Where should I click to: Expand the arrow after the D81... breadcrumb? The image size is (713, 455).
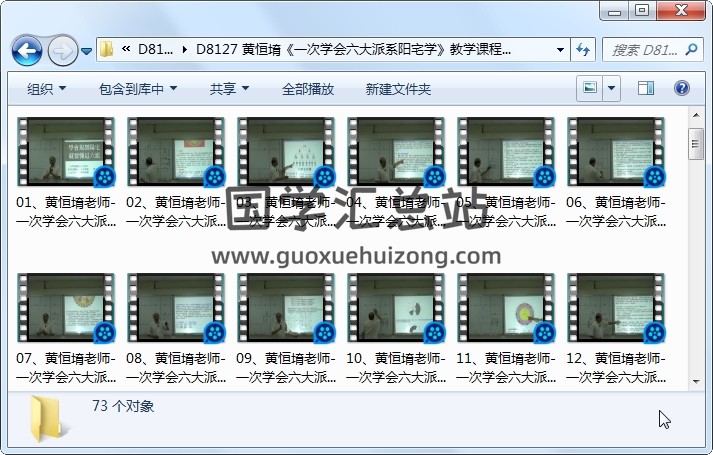click(185, 49)
